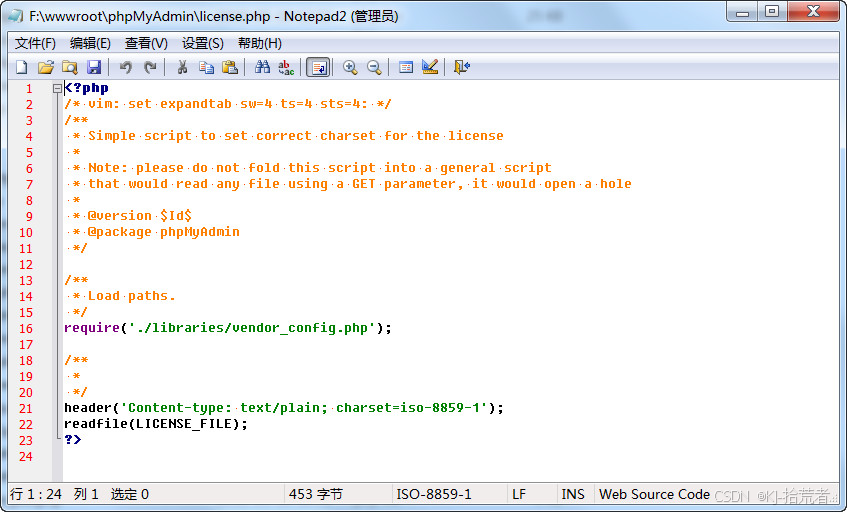Click the Cut scissors icon
Image resolution: width=847 pixels, height=512 pixels.
183,67
